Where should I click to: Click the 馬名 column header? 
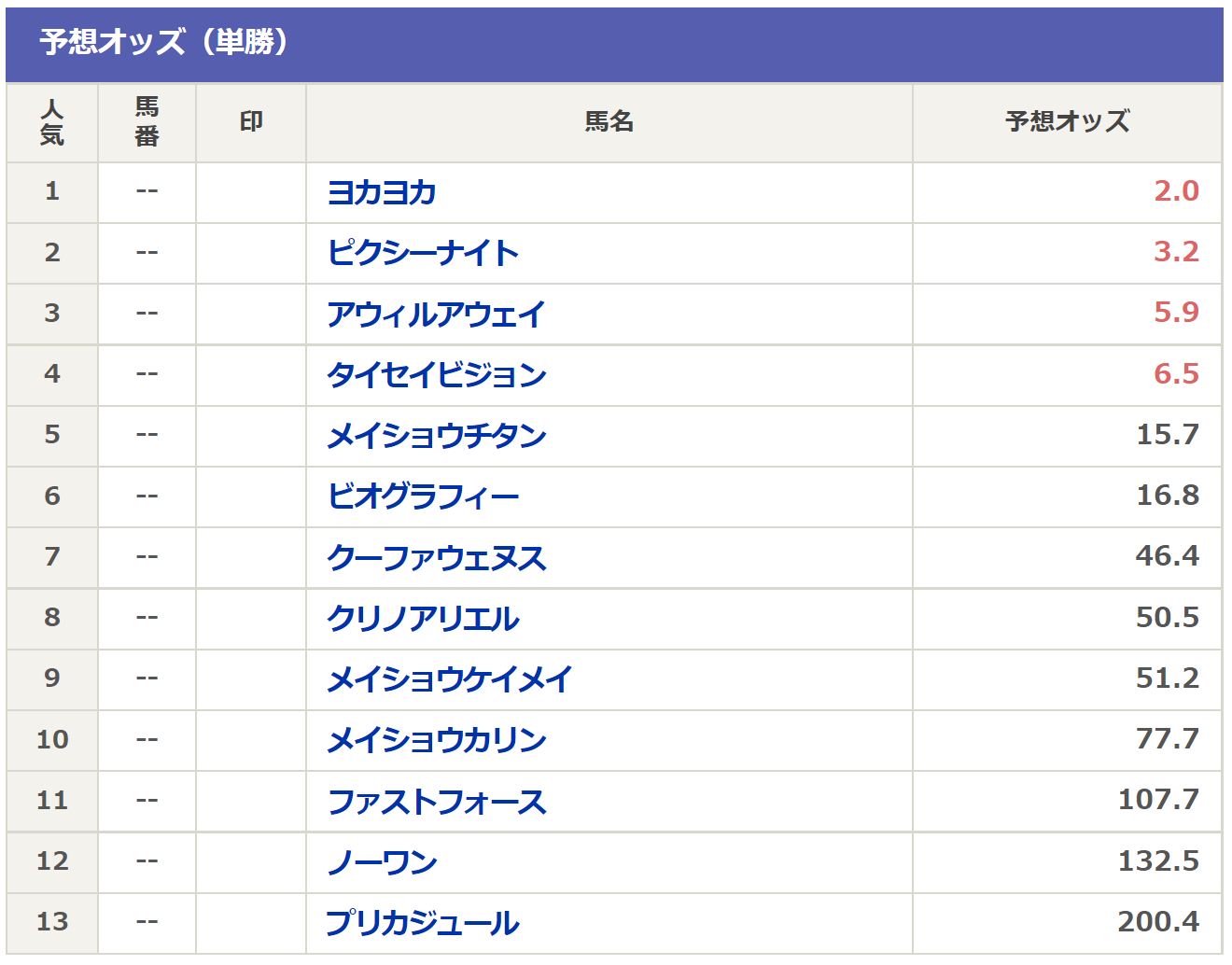609,122
